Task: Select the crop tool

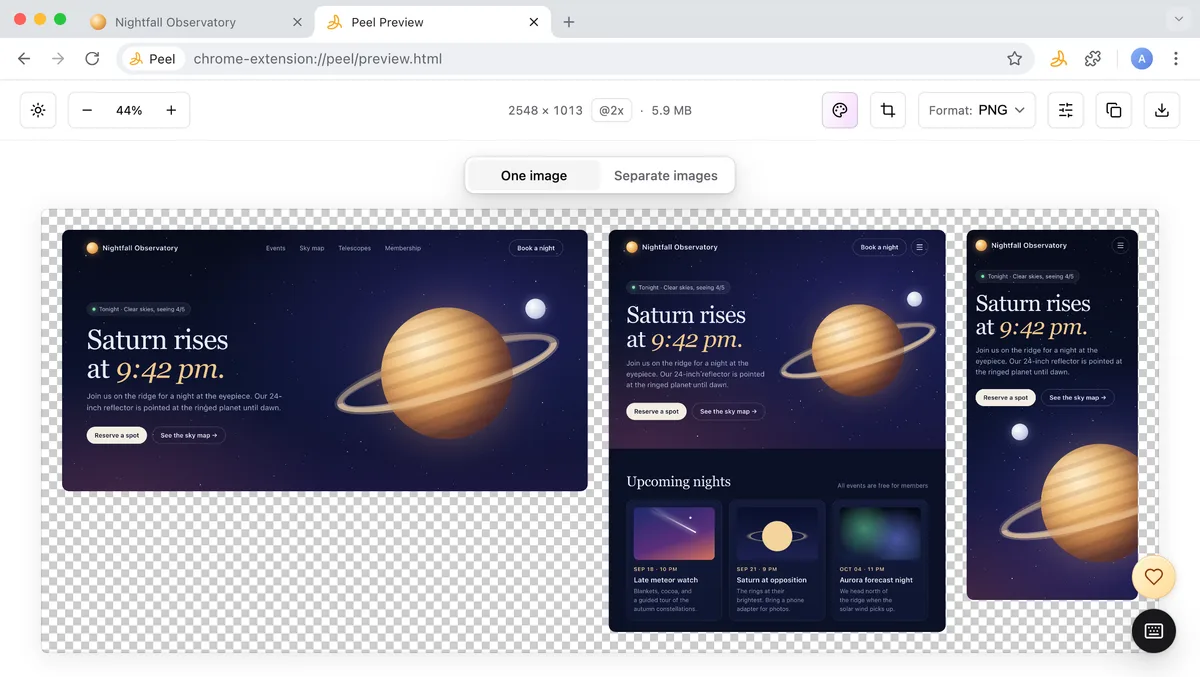Action: tap(888, 110)
